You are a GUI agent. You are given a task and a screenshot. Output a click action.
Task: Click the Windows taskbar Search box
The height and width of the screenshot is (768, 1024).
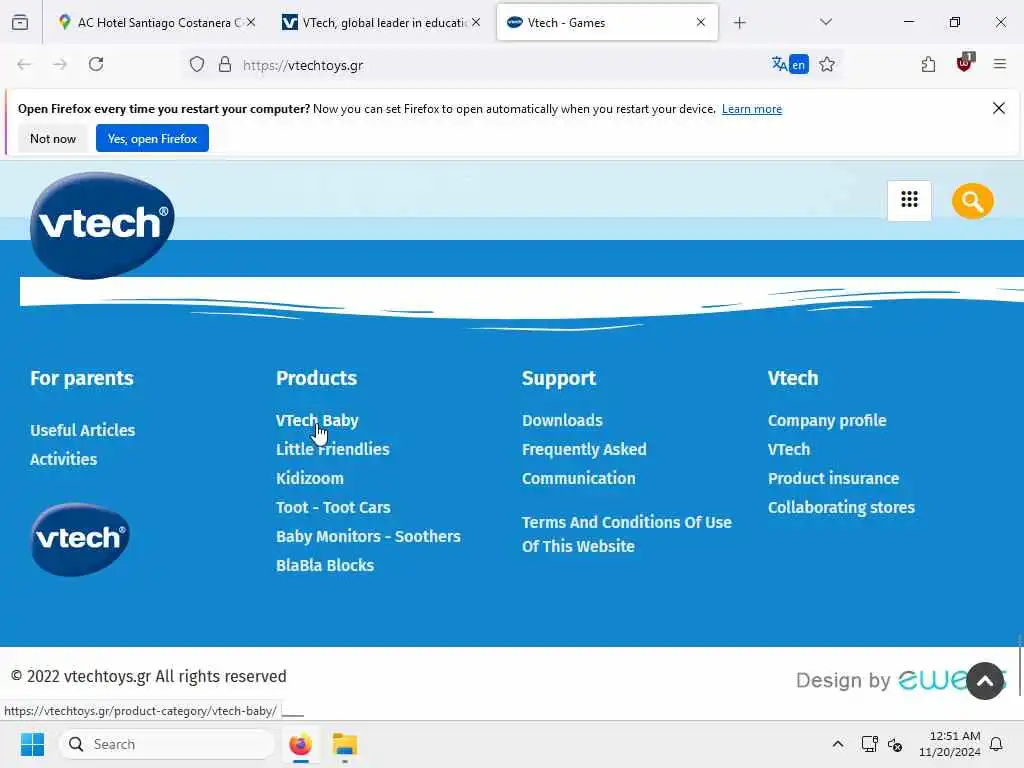(x=167, y=744)
